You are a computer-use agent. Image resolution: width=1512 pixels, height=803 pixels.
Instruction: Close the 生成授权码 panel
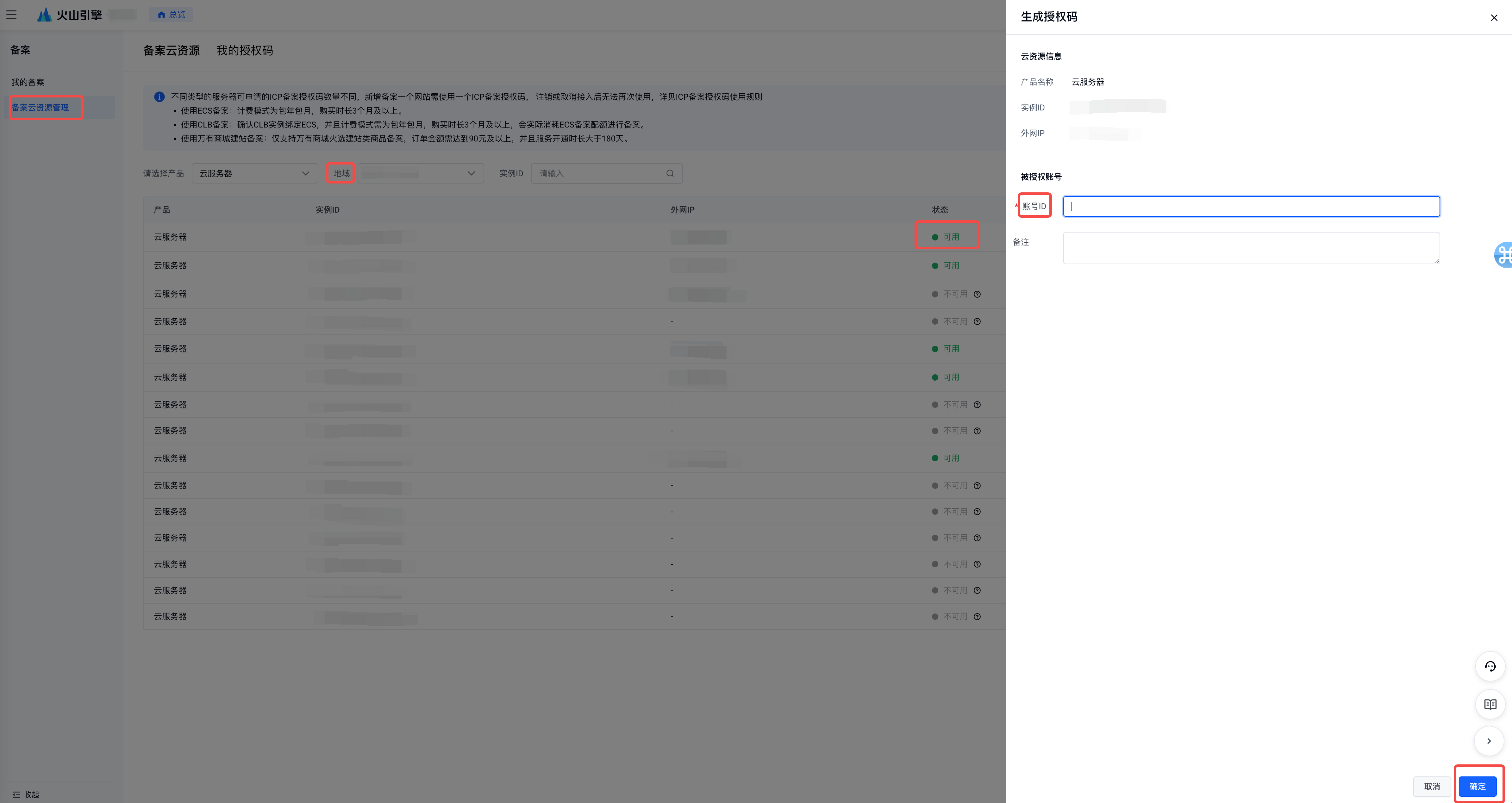[1494, 18]
